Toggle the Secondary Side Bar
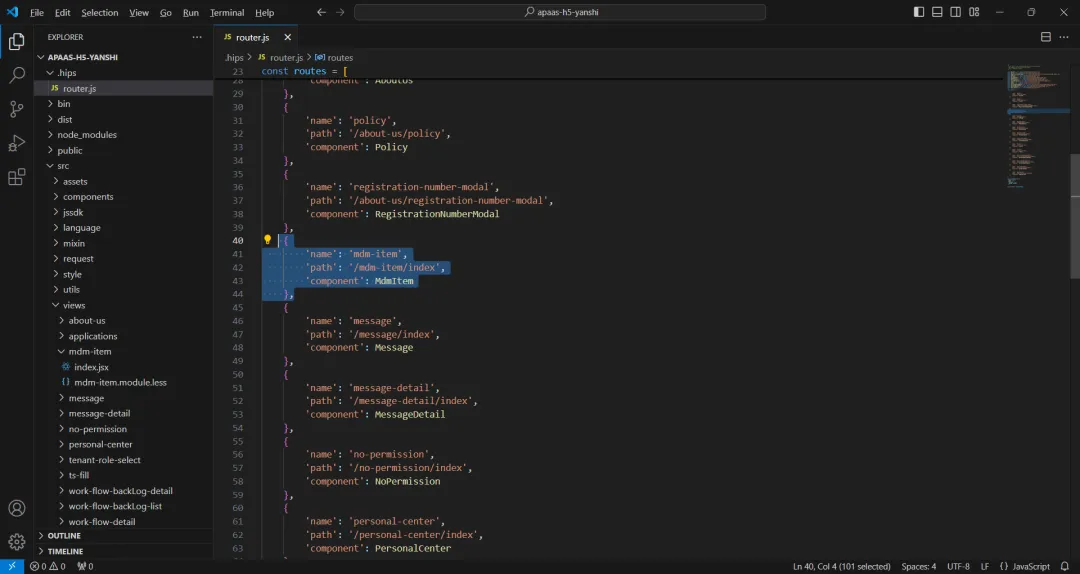The height and width of the screenshot is (574, 1080). click(955, 12)
